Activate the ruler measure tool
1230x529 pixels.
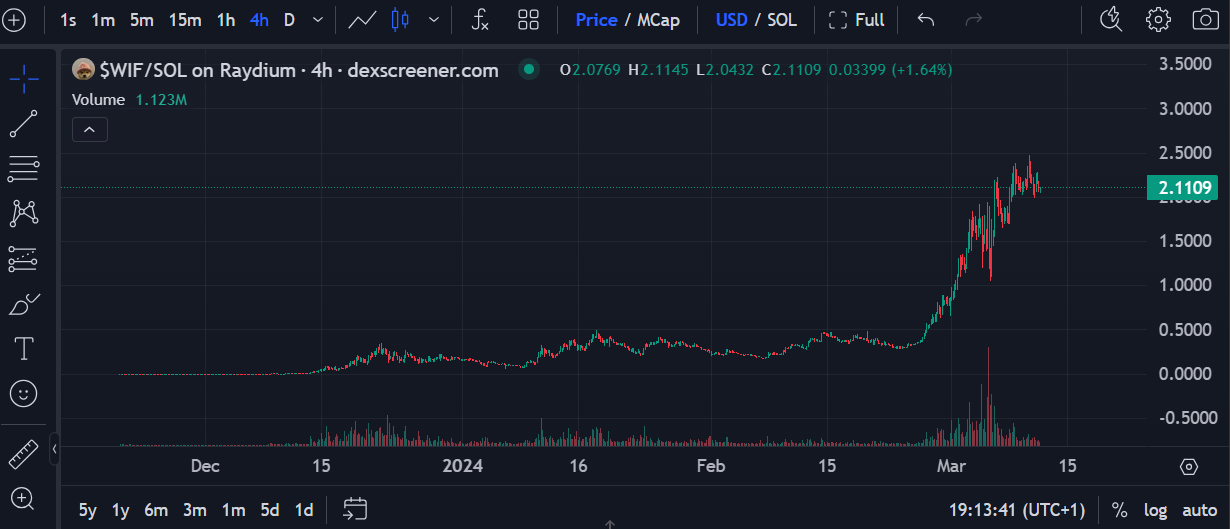tap(23, 455)
